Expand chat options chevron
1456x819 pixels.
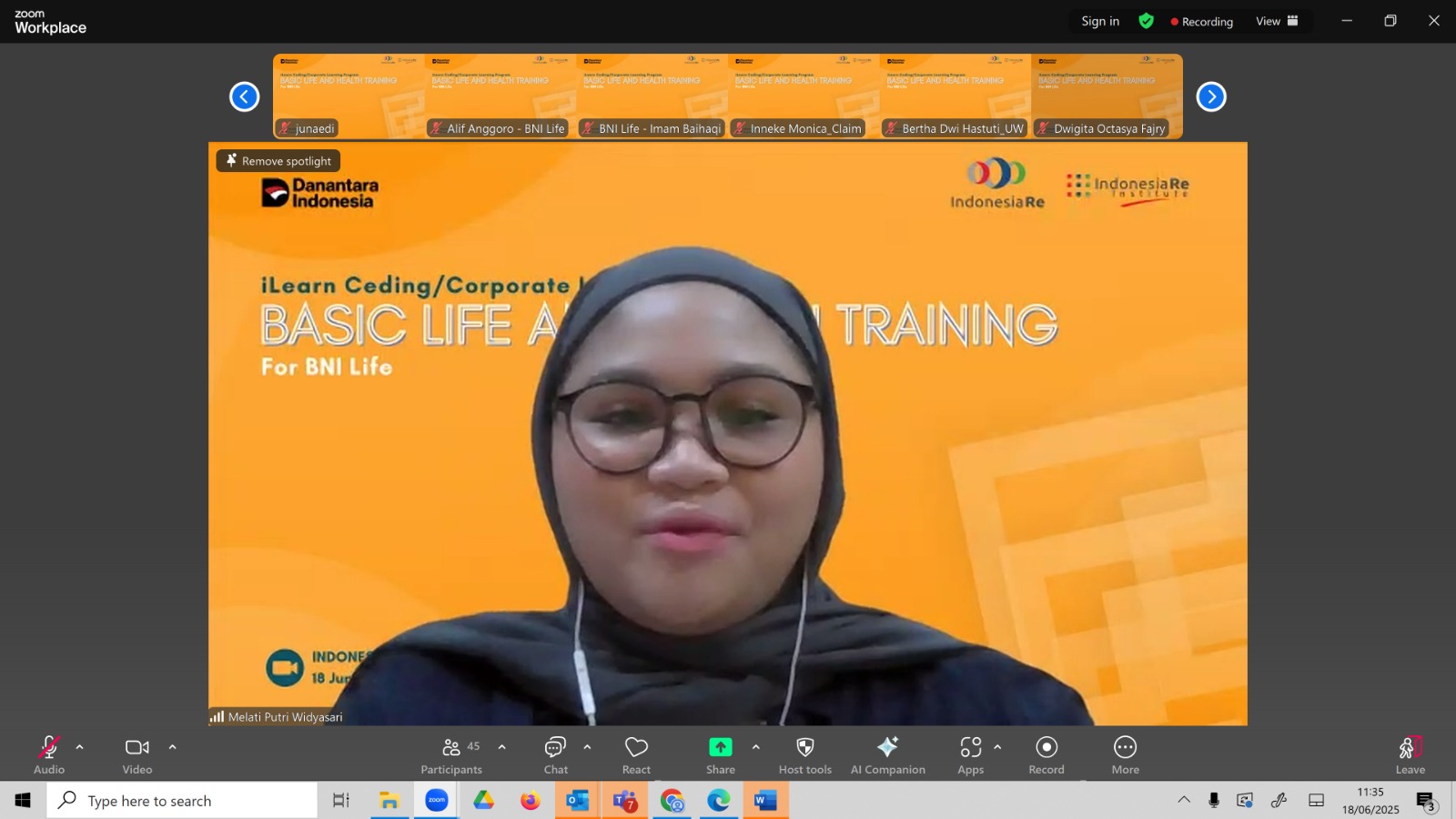pos(587,747)
